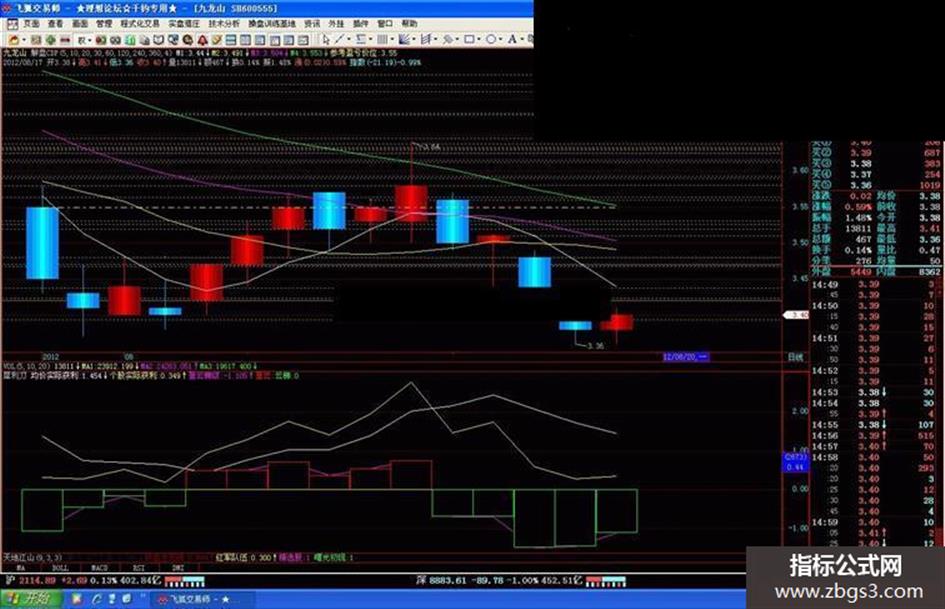Switch to the MA indicator tab
945x609 pixels.
pyautogui.click(x=20, y=567)
